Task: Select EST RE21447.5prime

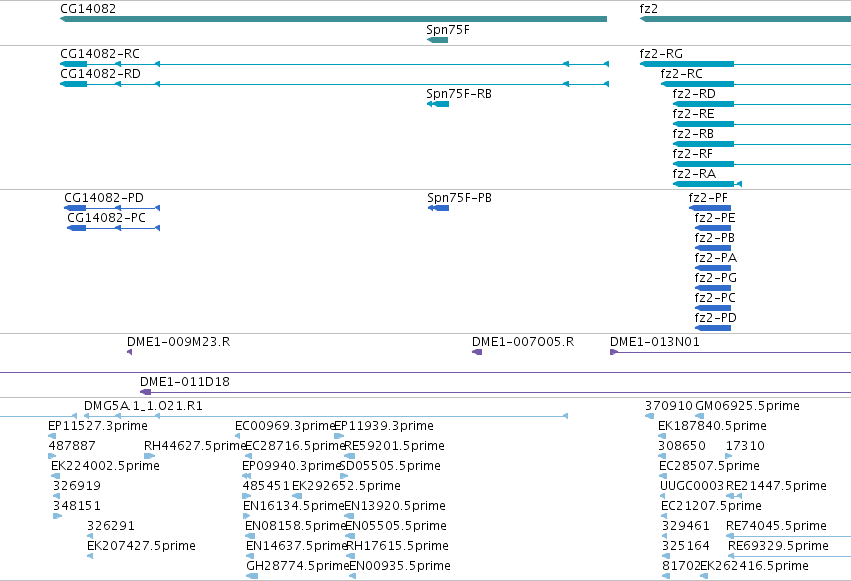Action: 734,496
